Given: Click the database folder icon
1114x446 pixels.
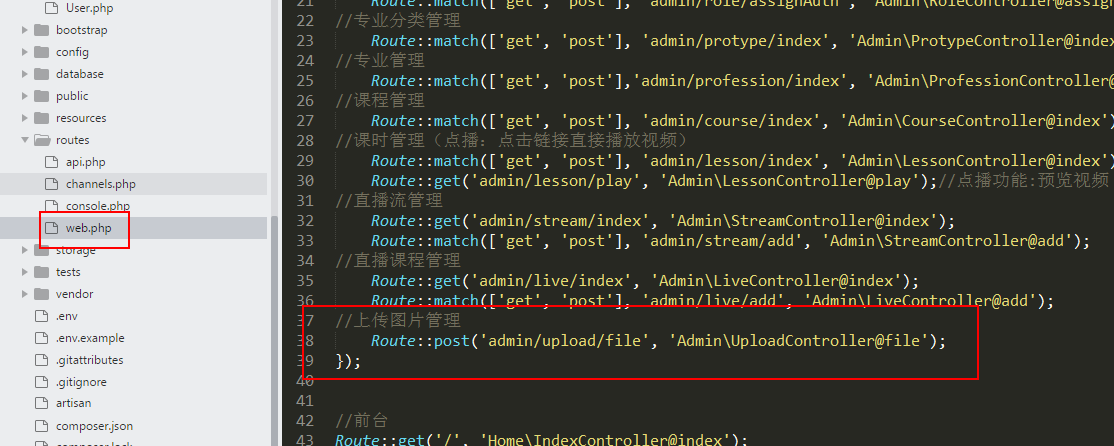Looking at the screenshot, I should [x=41, y=74].
